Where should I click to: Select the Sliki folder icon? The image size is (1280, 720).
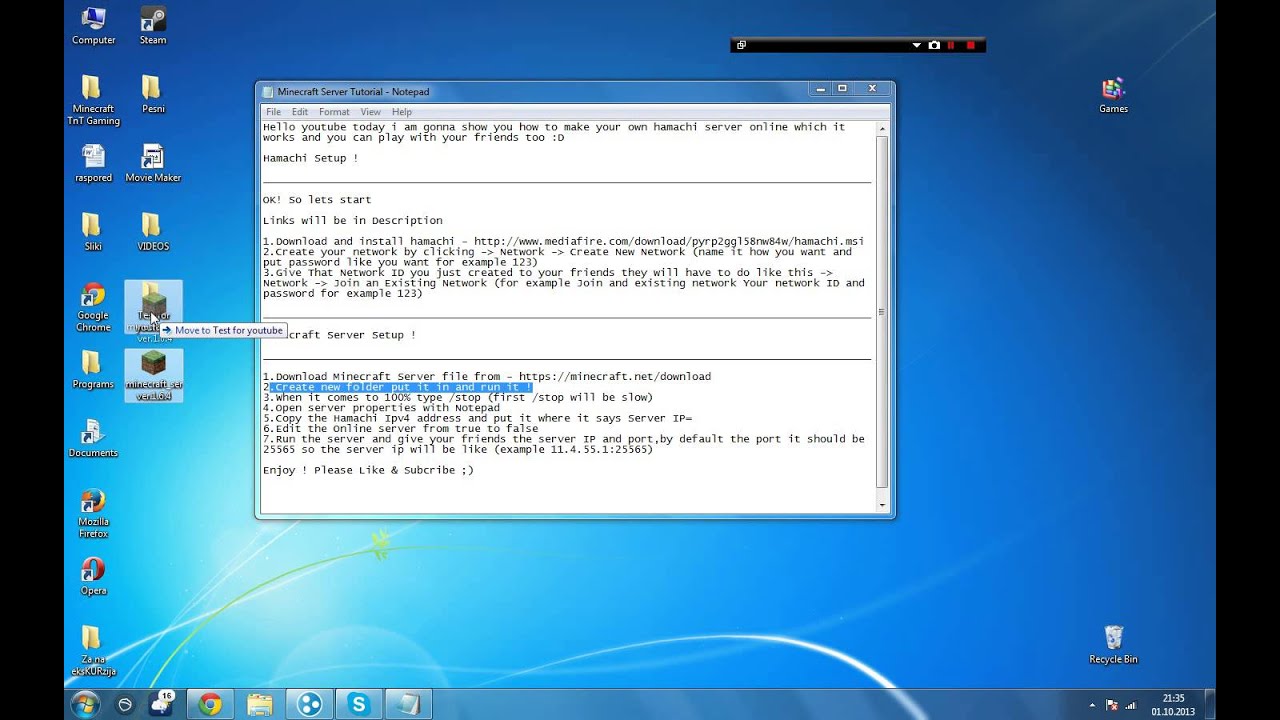93,231
